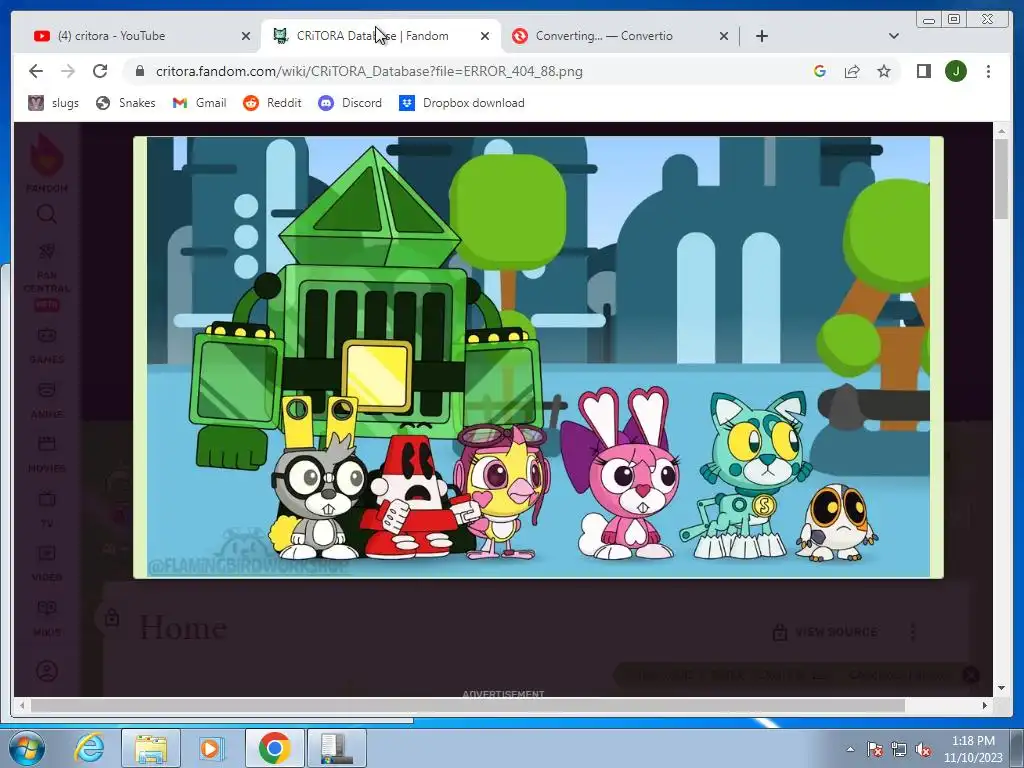Close the Convertio tab
Screen dimensions: 1024x768
pos(724,36)
